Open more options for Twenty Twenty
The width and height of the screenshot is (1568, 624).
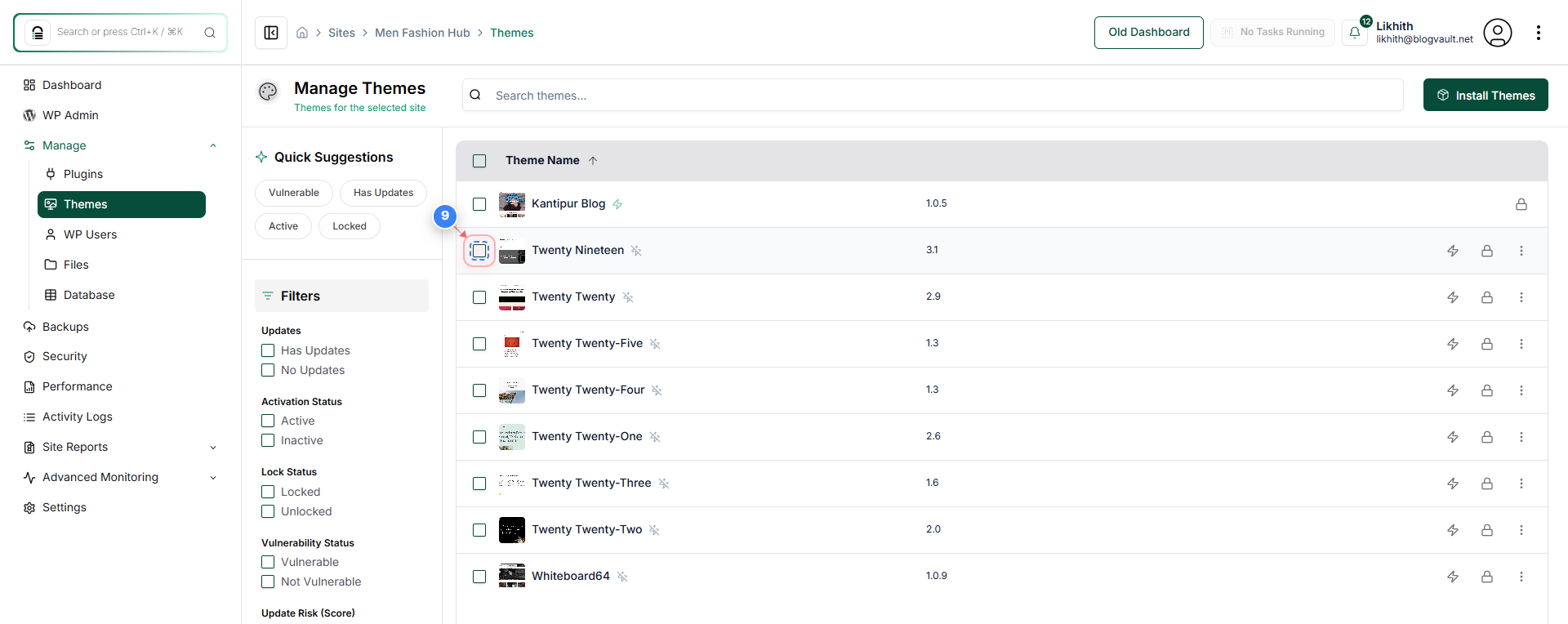[1521, 297]
